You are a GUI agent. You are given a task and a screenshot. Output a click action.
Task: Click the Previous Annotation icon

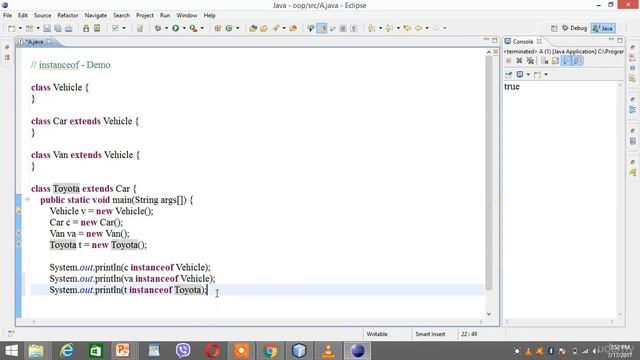(x=389, y=28)
